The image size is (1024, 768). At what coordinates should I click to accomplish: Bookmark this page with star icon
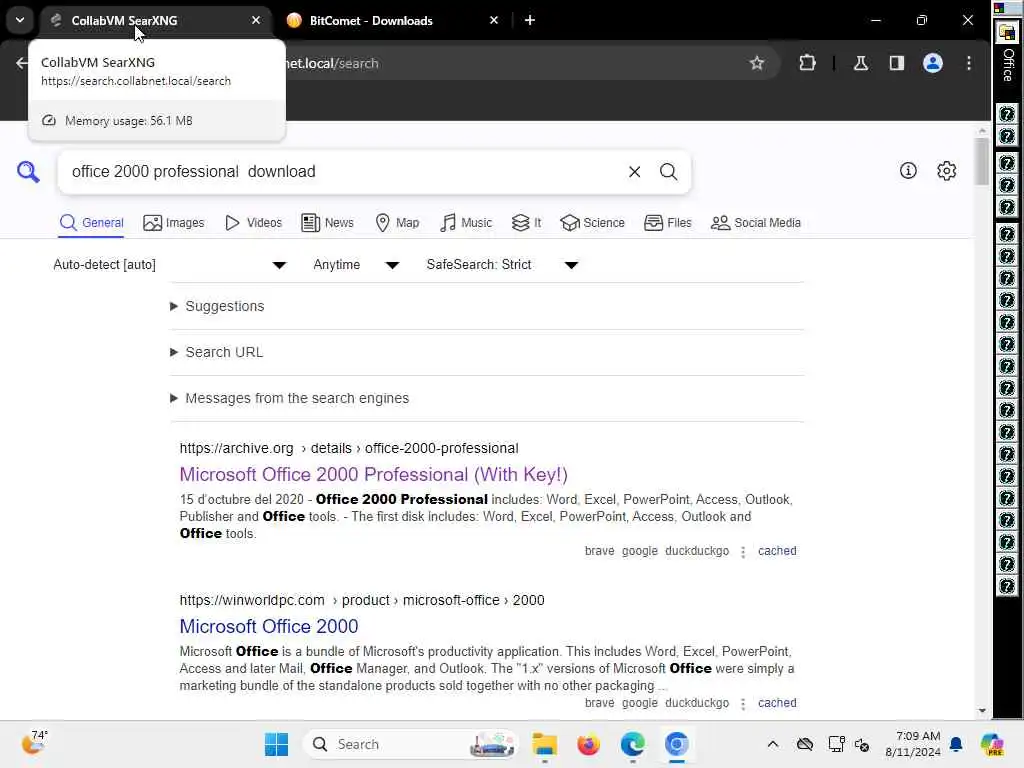click(x=756, y=63)
